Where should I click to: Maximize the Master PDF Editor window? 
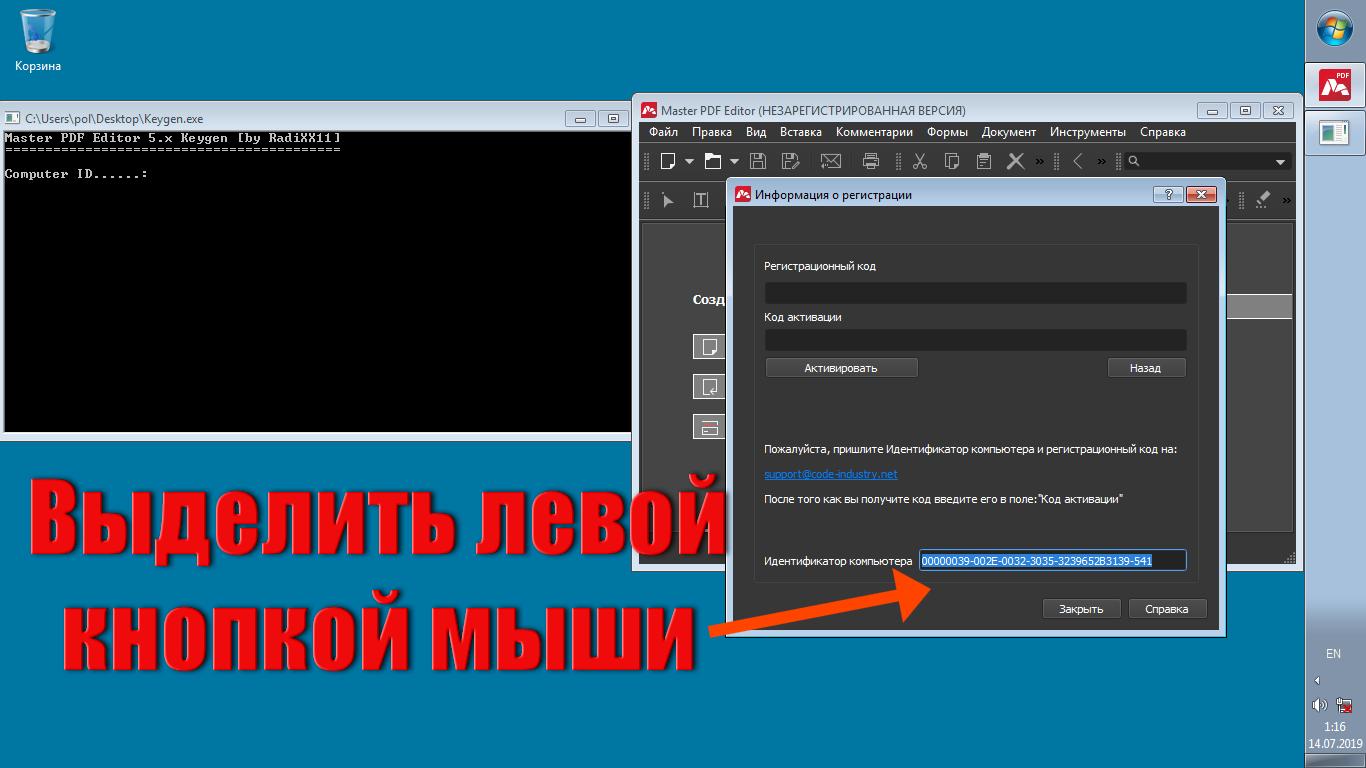1245,111
